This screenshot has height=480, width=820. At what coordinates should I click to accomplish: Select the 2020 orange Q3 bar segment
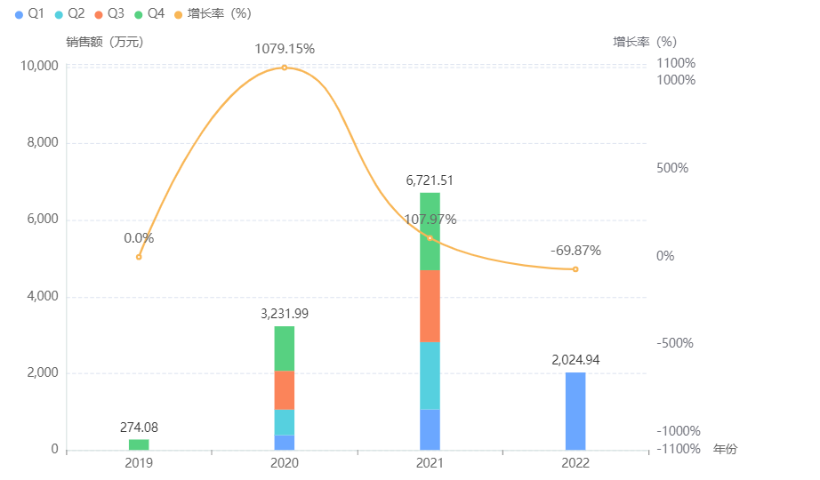(284, 390)
